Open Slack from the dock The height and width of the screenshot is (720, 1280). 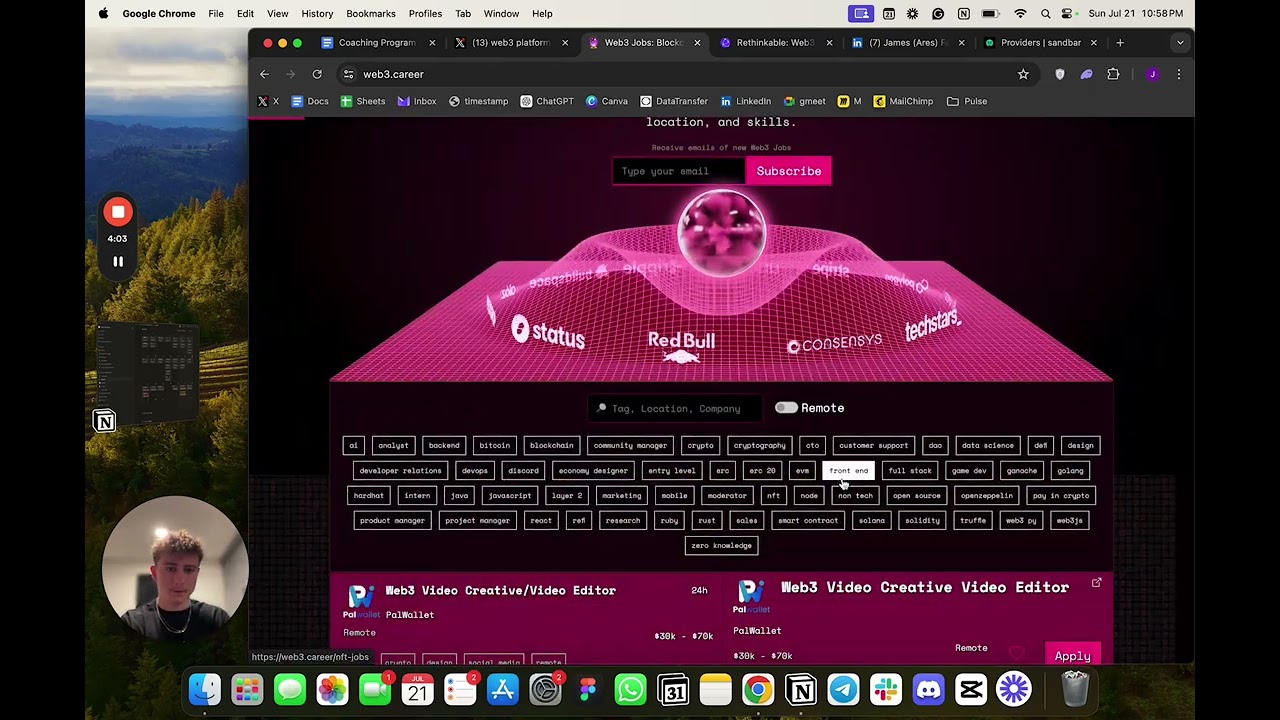(x=886, y=690)
